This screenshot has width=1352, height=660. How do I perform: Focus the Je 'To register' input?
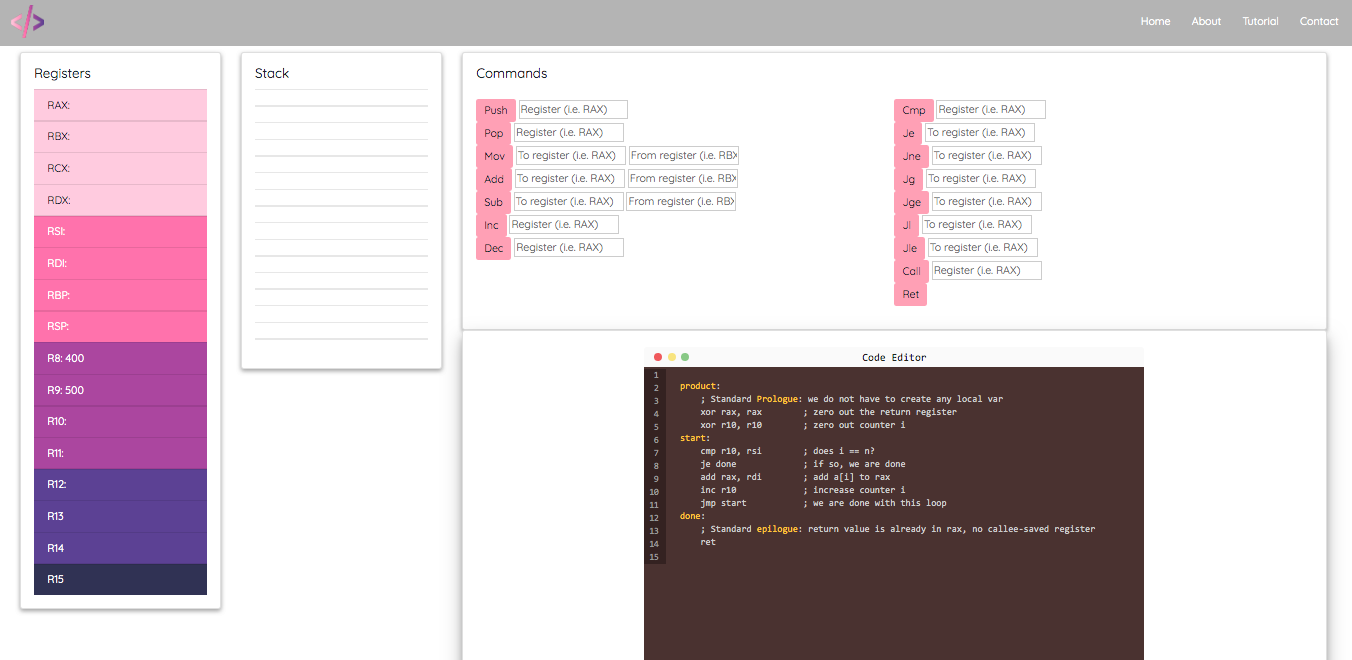click(980, 132)
